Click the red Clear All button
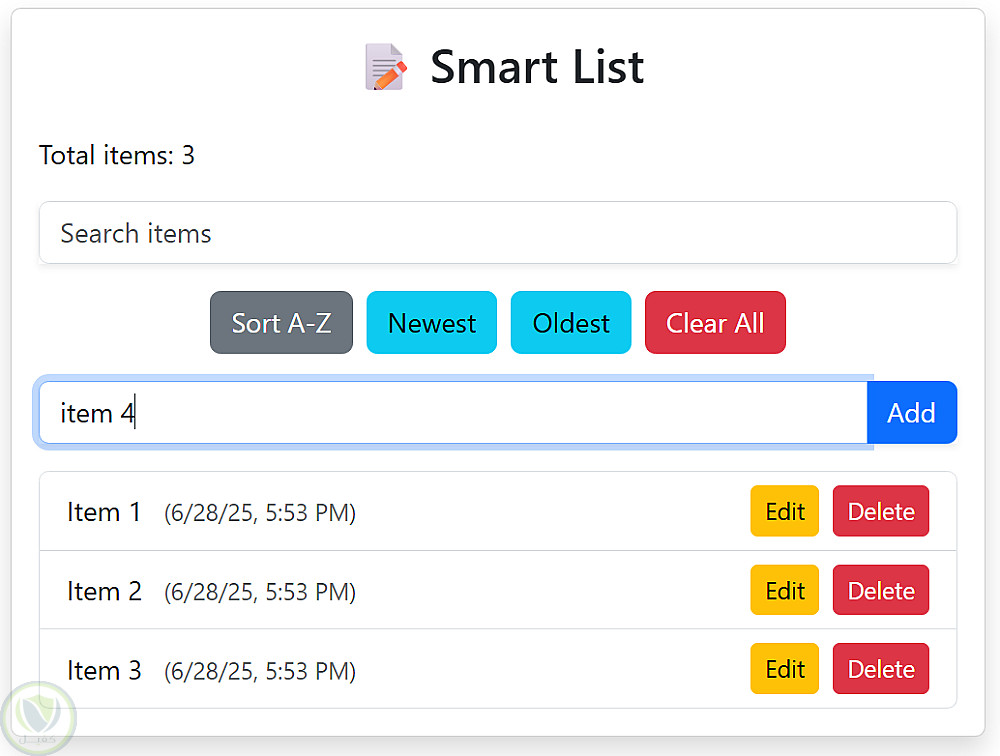Image resolution: width=1000 pixels, height=756 pixels. point(715,323)
